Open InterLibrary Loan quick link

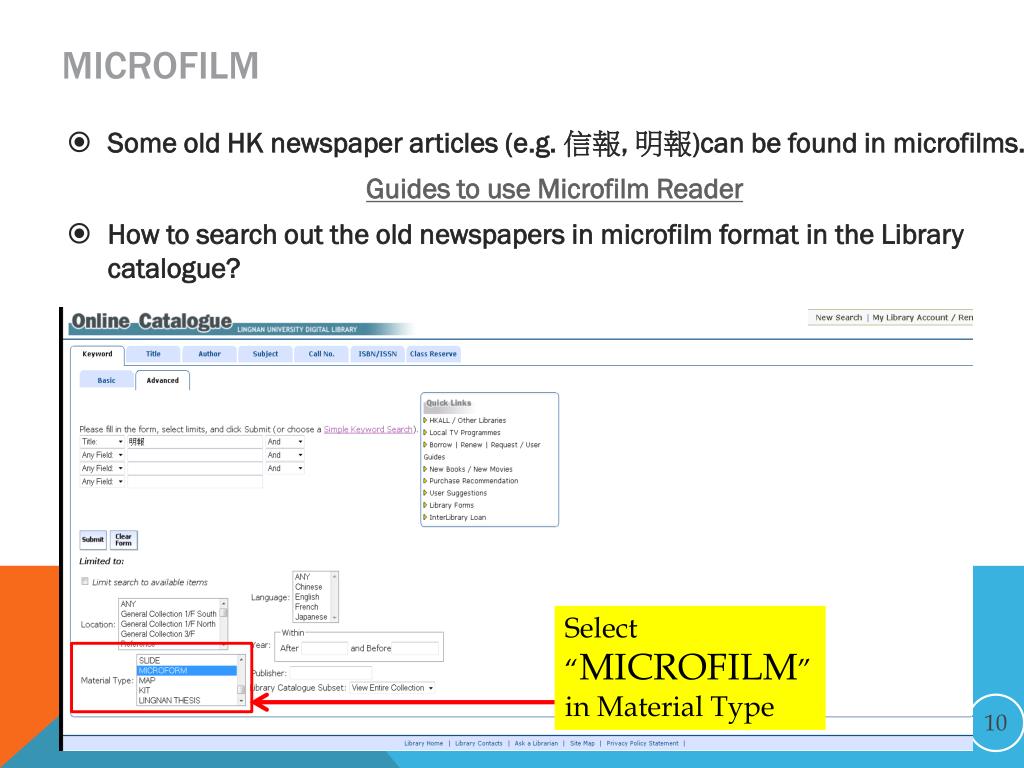coord(457,517)
